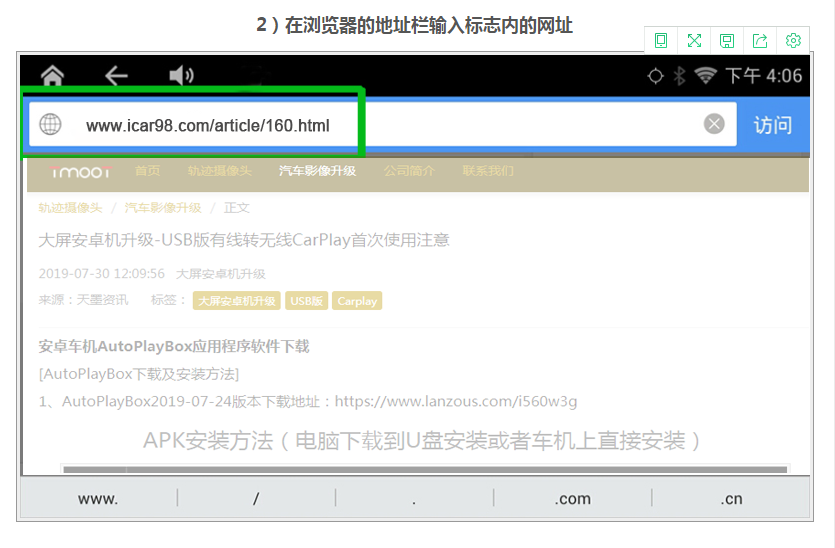This screenshot has width=835, height=548.
Task: Tap the Bluetooth status icon
Action: point(679,76)
